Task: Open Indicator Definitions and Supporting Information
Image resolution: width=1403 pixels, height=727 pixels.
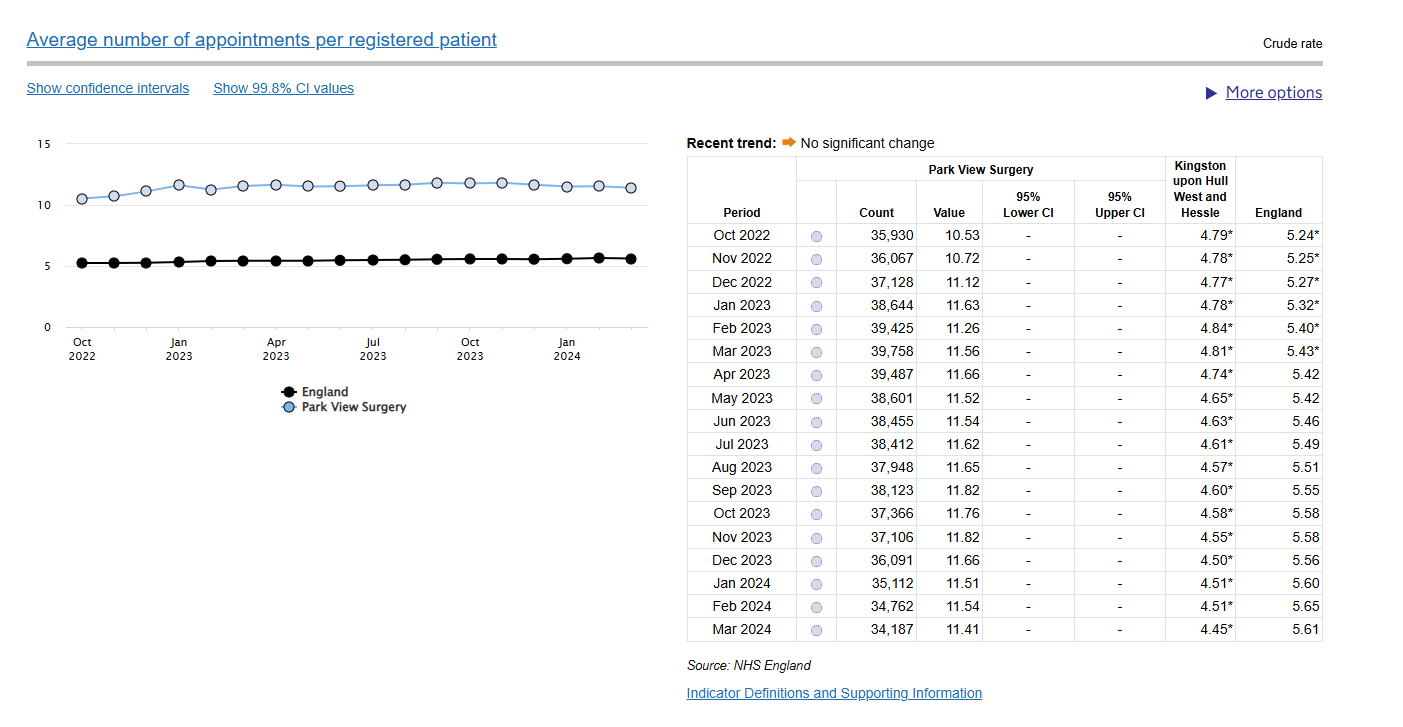Action: click(x=834, y=693)
